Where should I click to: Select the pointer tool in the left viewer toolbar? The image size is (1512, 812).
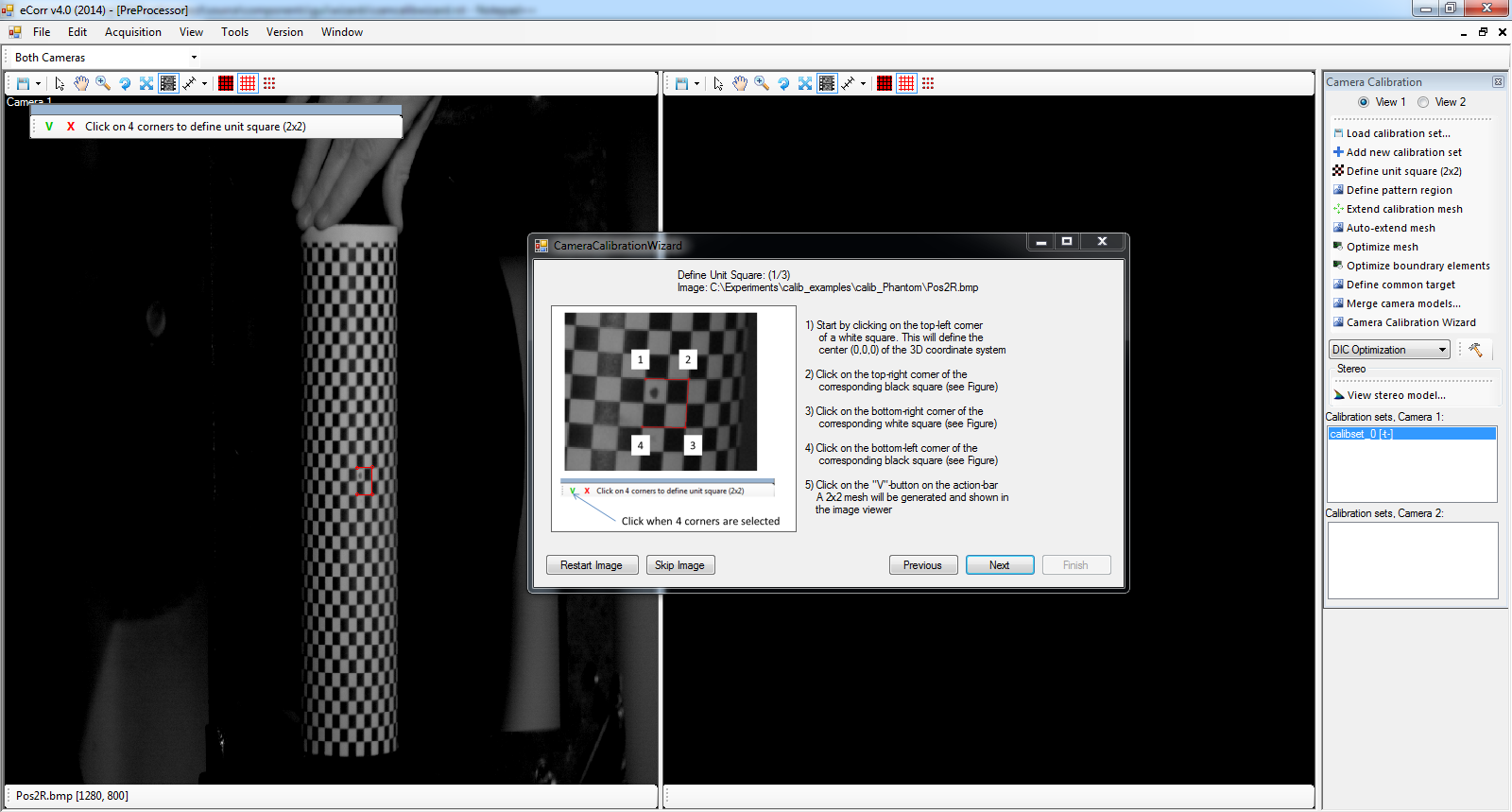(x=60, y=83)
